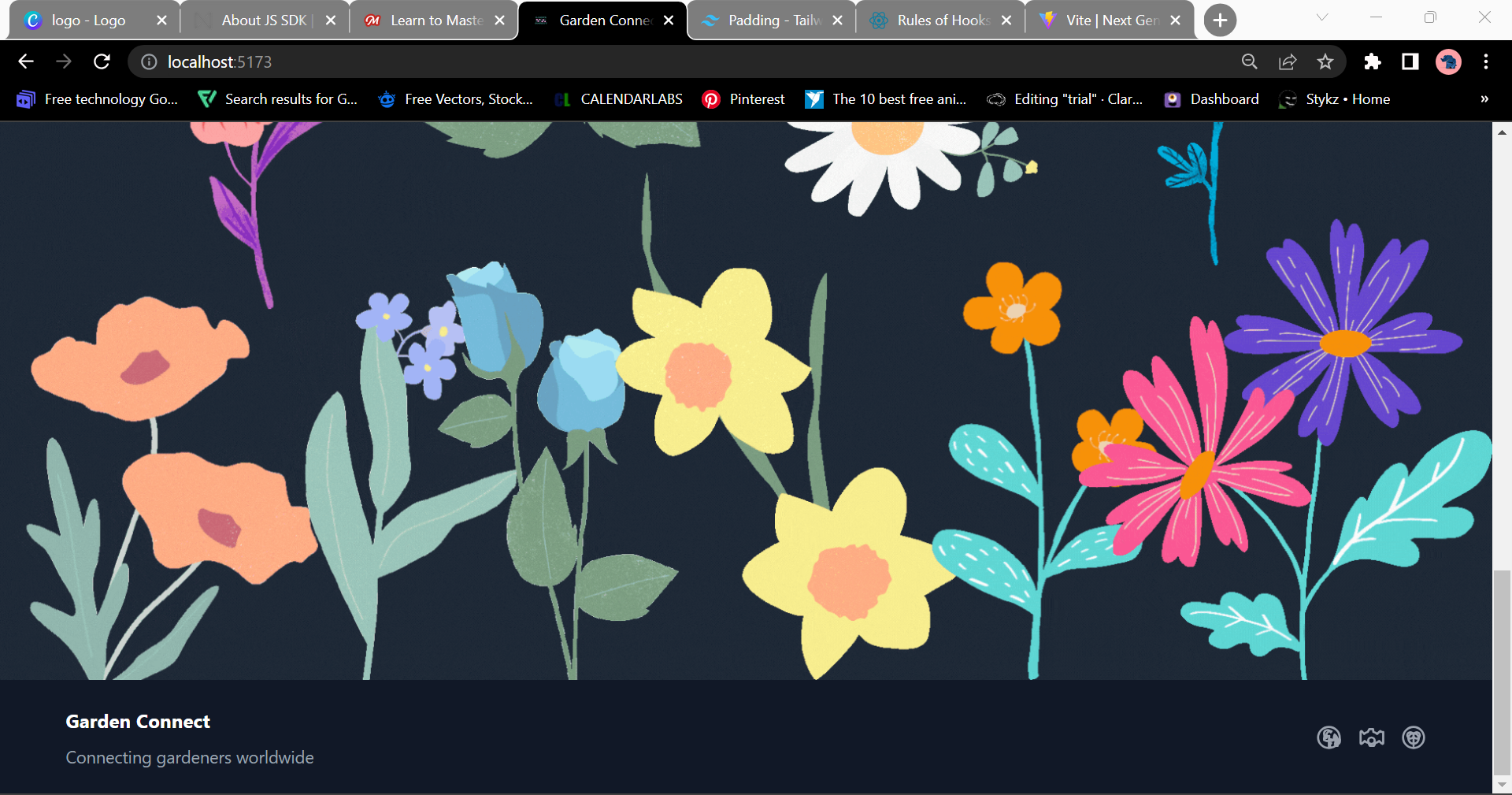Screen dimensions: 1512x795
Task: Click the camera social icon in footer
Action: (x=1371, y=738)
